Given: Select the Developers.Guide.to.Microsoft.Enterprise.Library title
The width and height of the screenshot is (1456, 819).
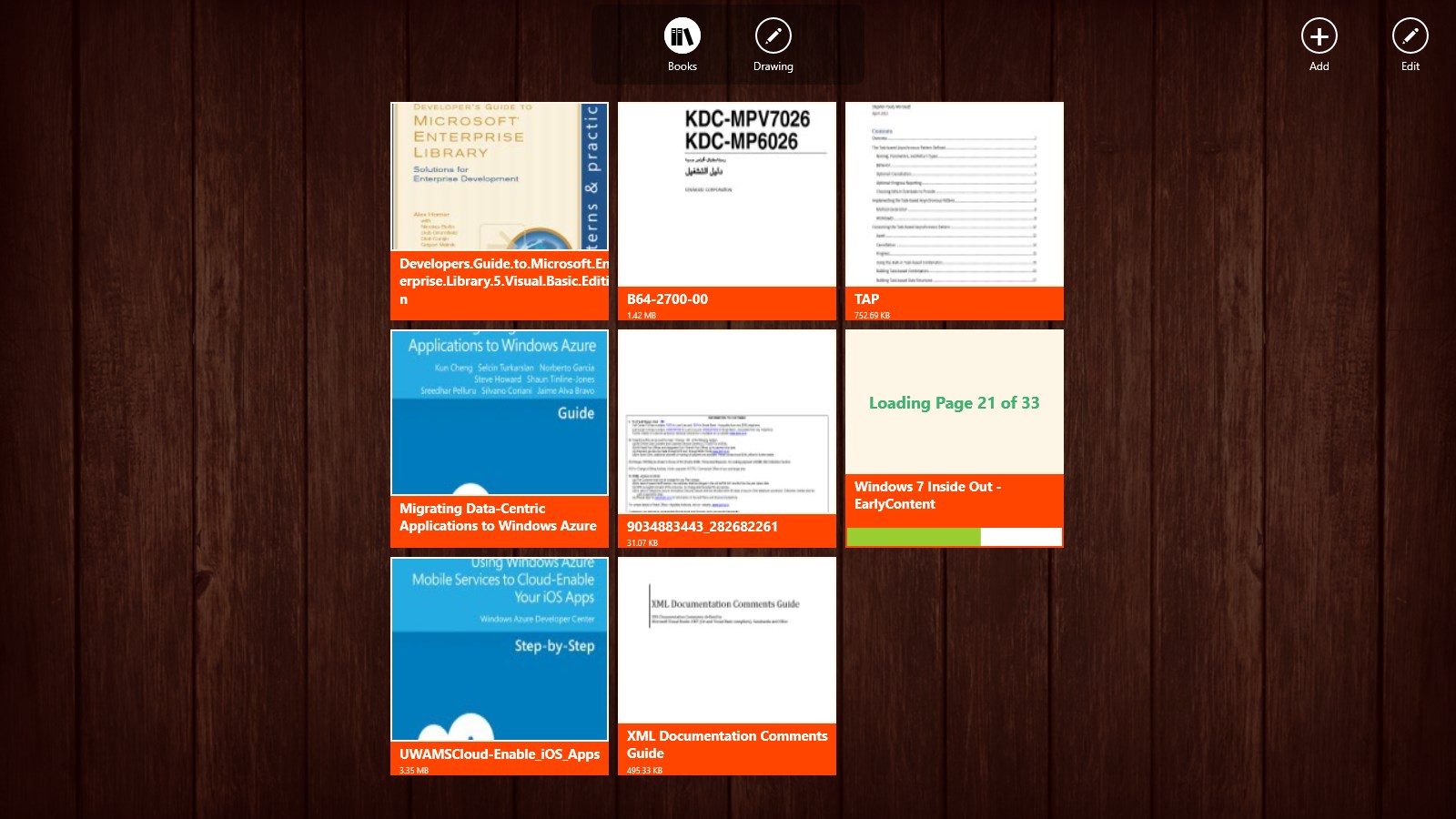Looking at the screenshot, I should (x=504, y=281).
